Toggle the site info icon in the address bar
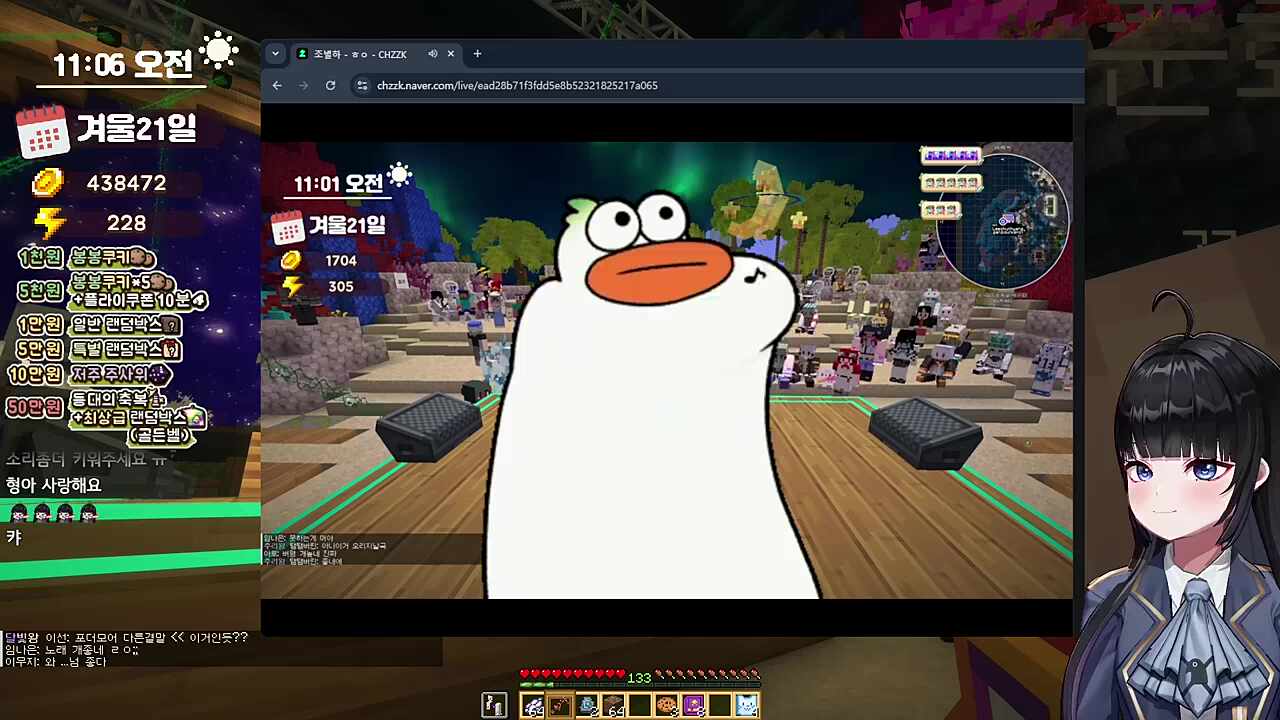 362,85
